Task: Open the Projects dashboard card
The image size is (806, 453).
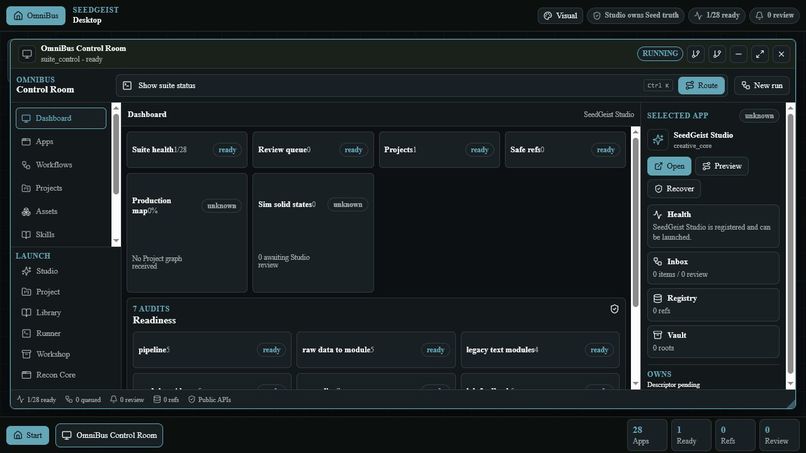Action: (439, 150)
